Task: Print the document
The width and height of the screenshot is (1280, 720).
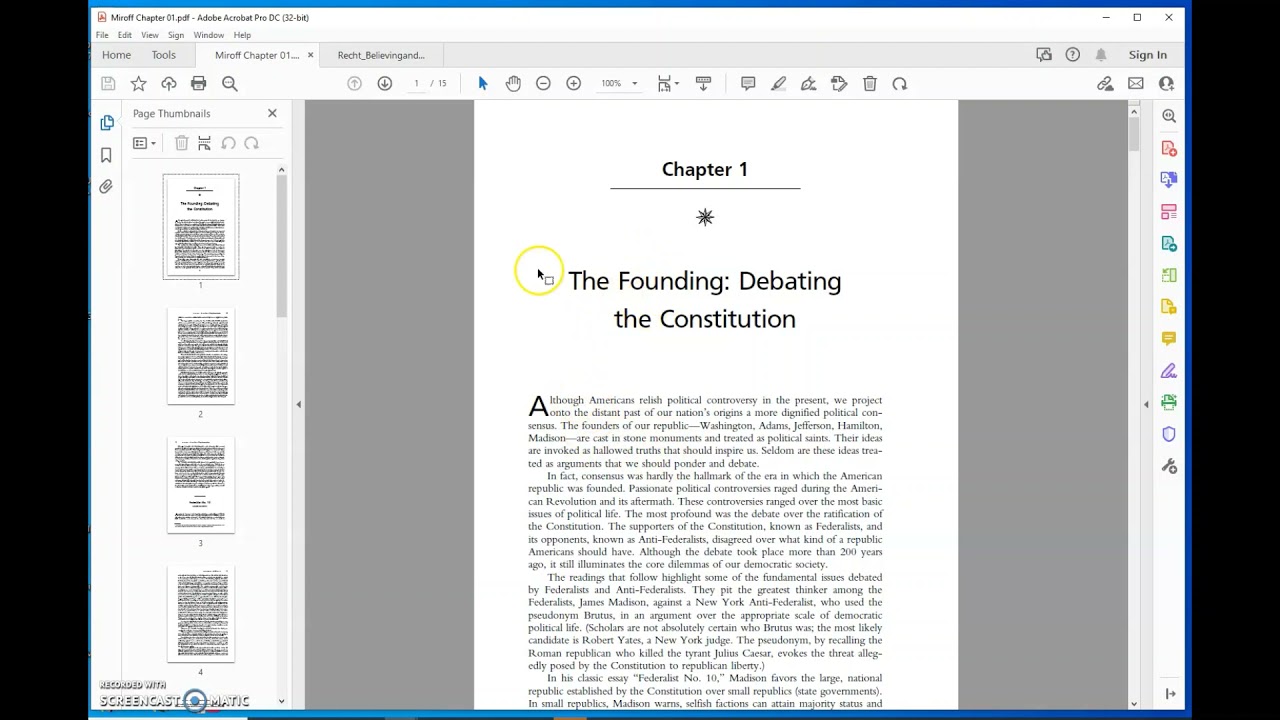Action: click(x=198, y=84)
